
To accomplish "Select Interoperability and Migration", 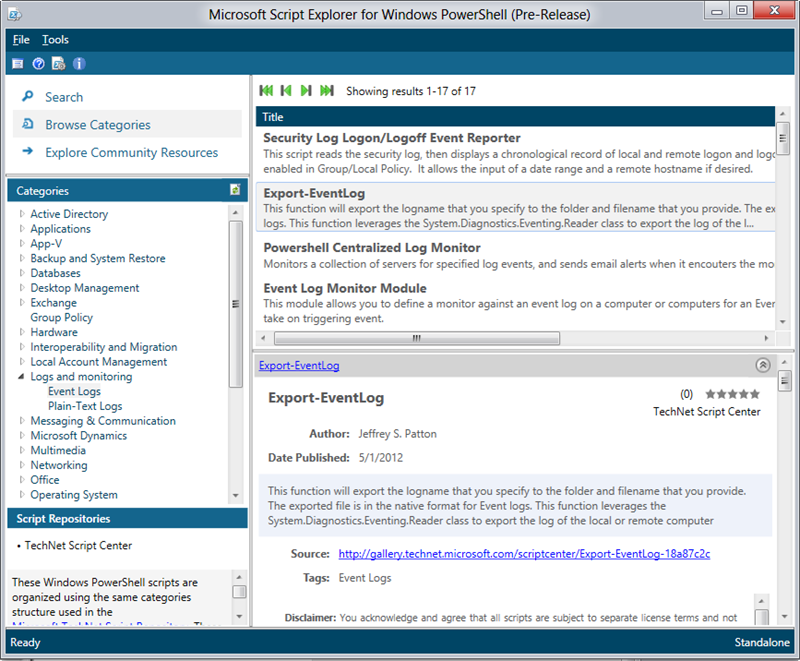I will click(x=104, y=347).
